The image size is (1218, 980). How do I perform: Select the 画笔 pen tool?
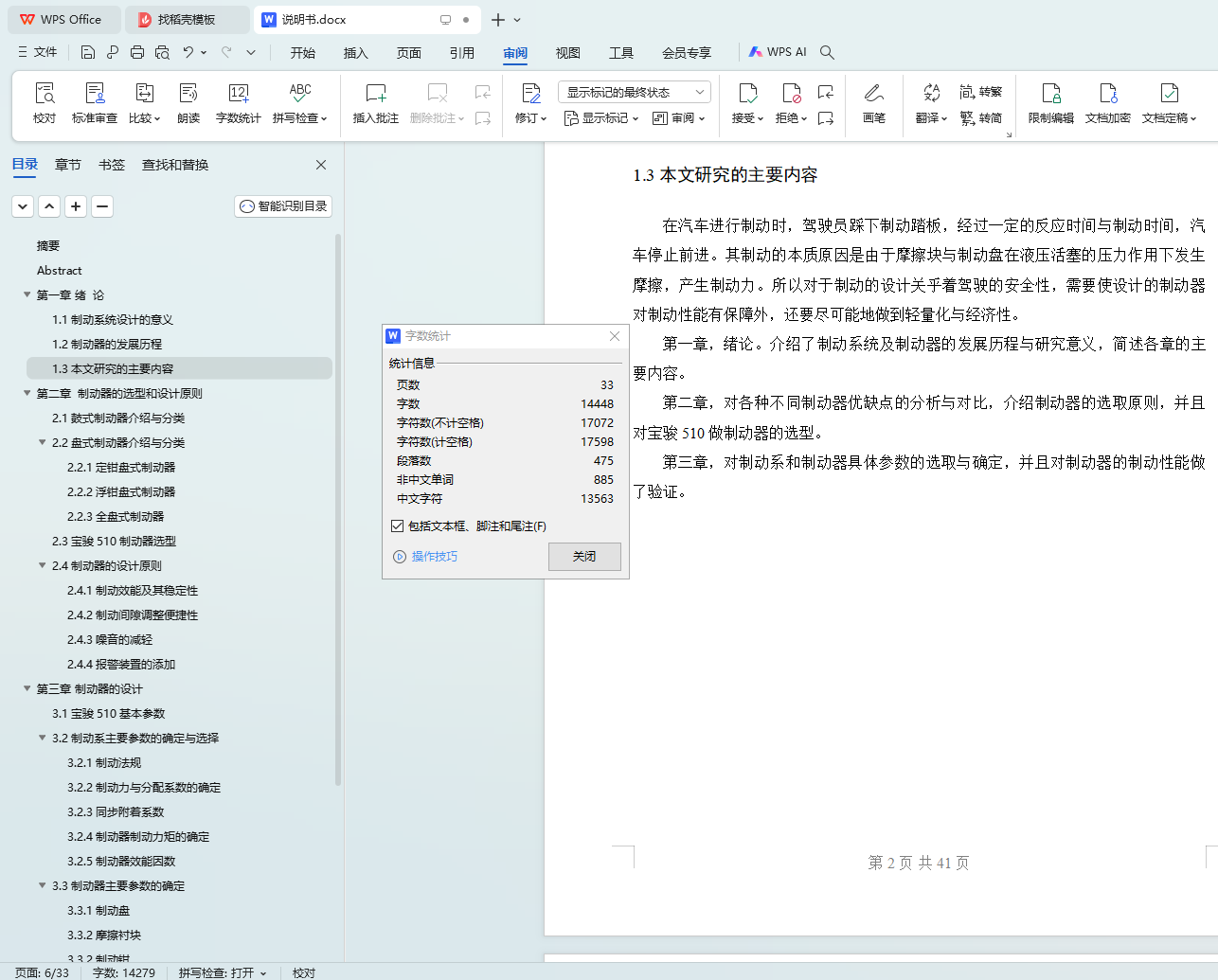point(874,103)
